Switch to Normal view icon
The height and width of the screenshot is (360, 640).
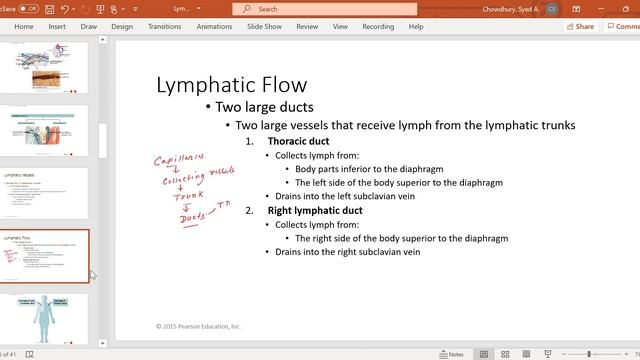click(484, 354)
